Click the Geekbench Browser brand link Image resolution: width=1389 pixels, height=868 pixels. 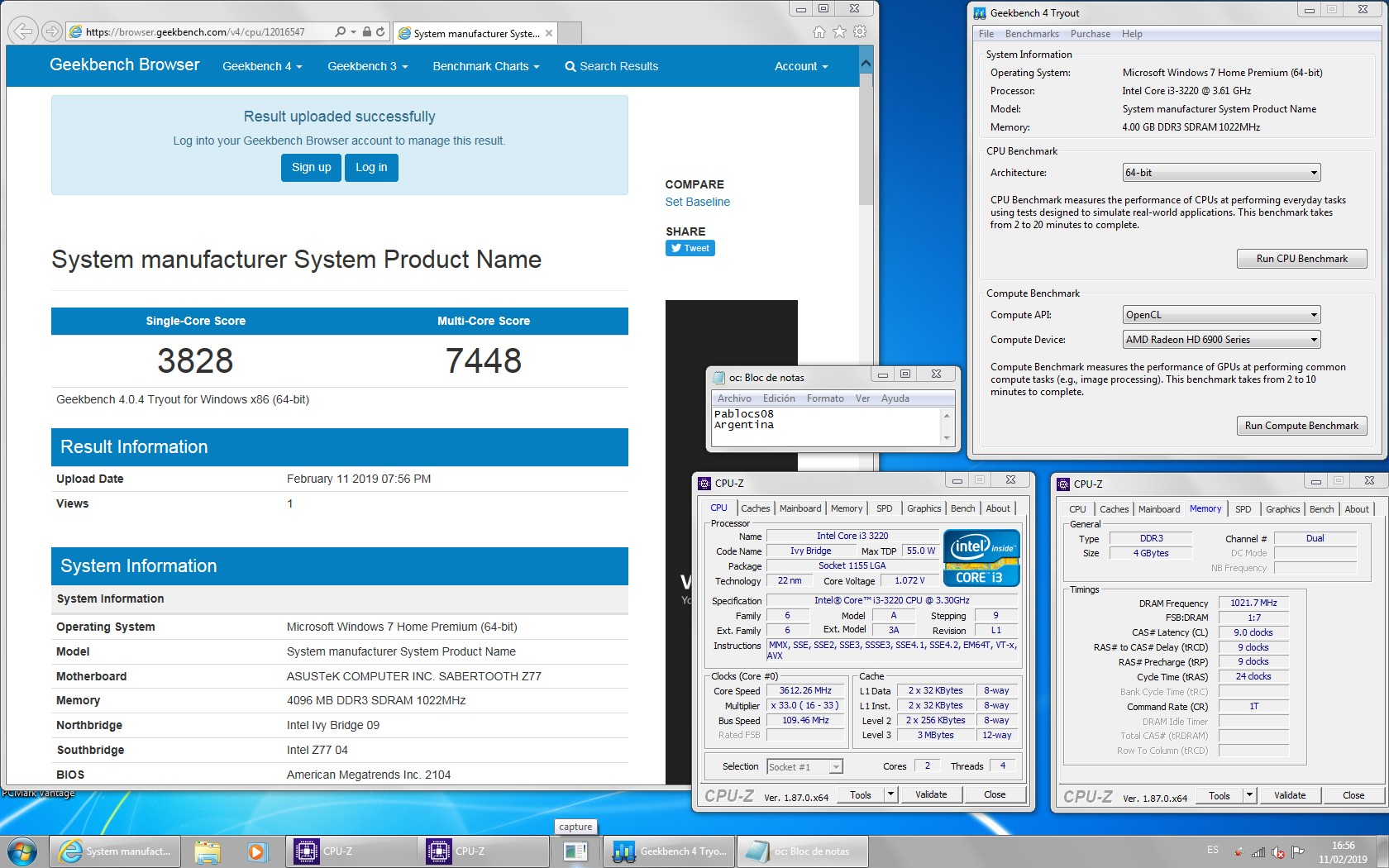coord(124,64)
